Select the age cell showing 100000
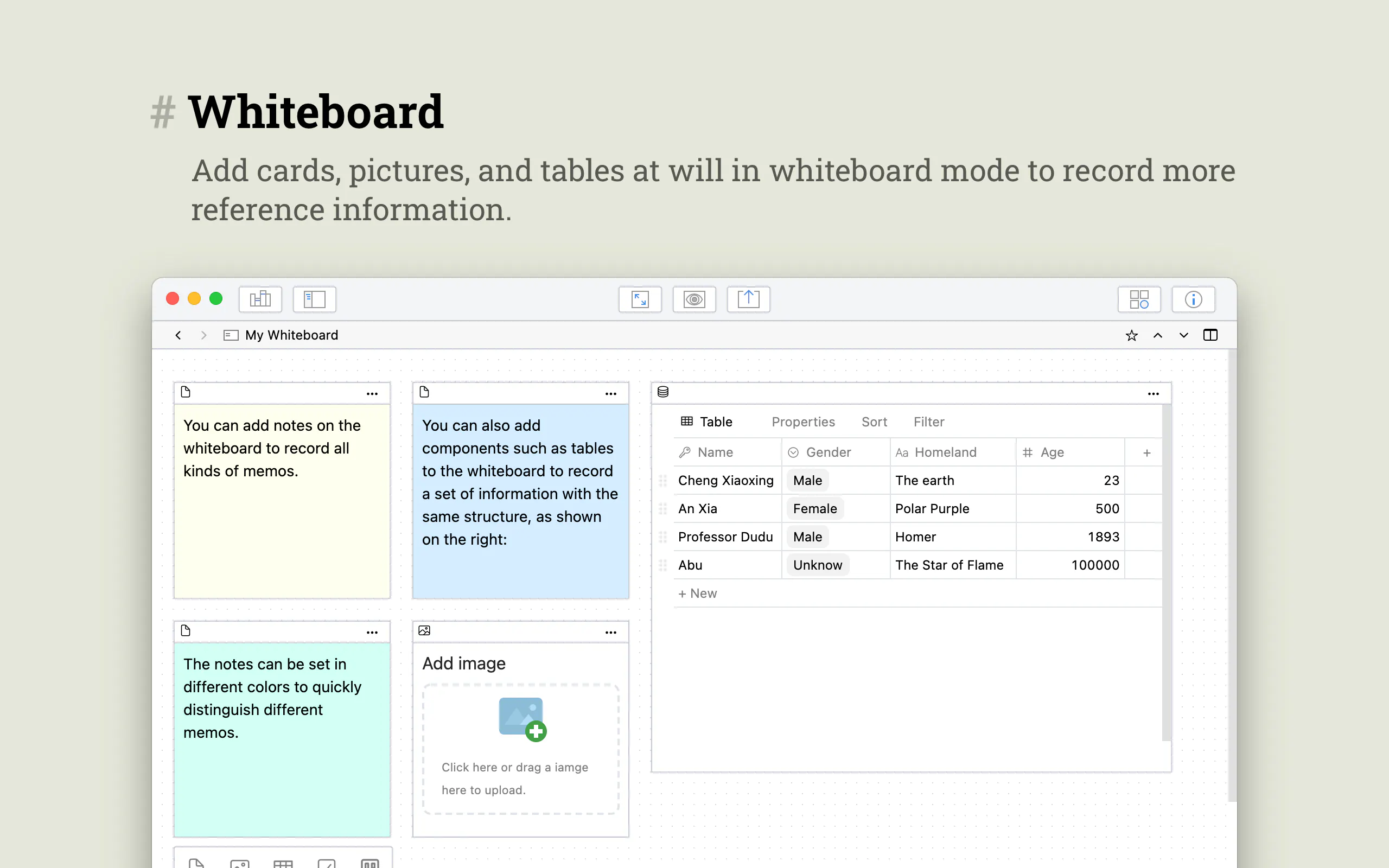 tap(1070, 565)
